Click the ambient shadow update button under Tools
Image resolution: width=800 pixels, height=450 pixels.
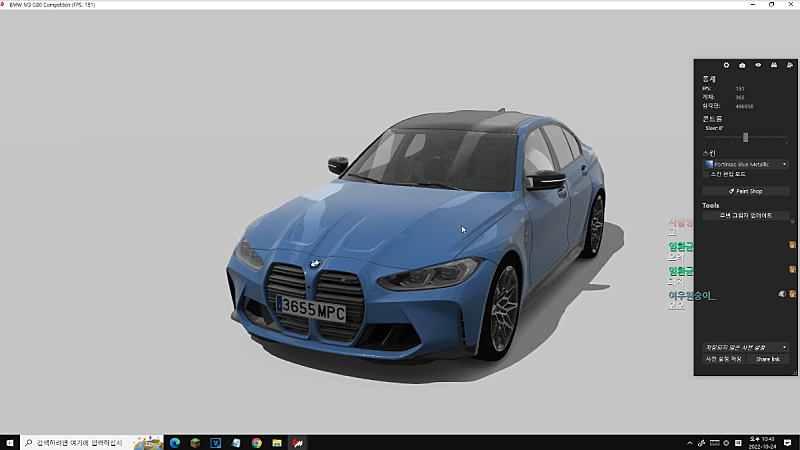click(x=745, y=216)
